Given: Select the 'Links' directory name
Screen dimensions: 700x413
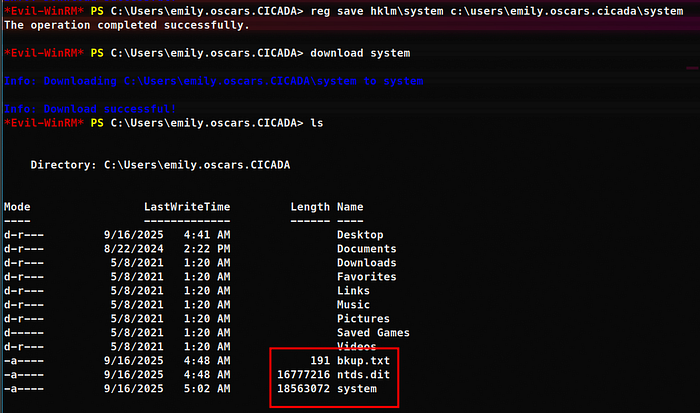Looking at the screenshot, I should (x=353, y=291).
